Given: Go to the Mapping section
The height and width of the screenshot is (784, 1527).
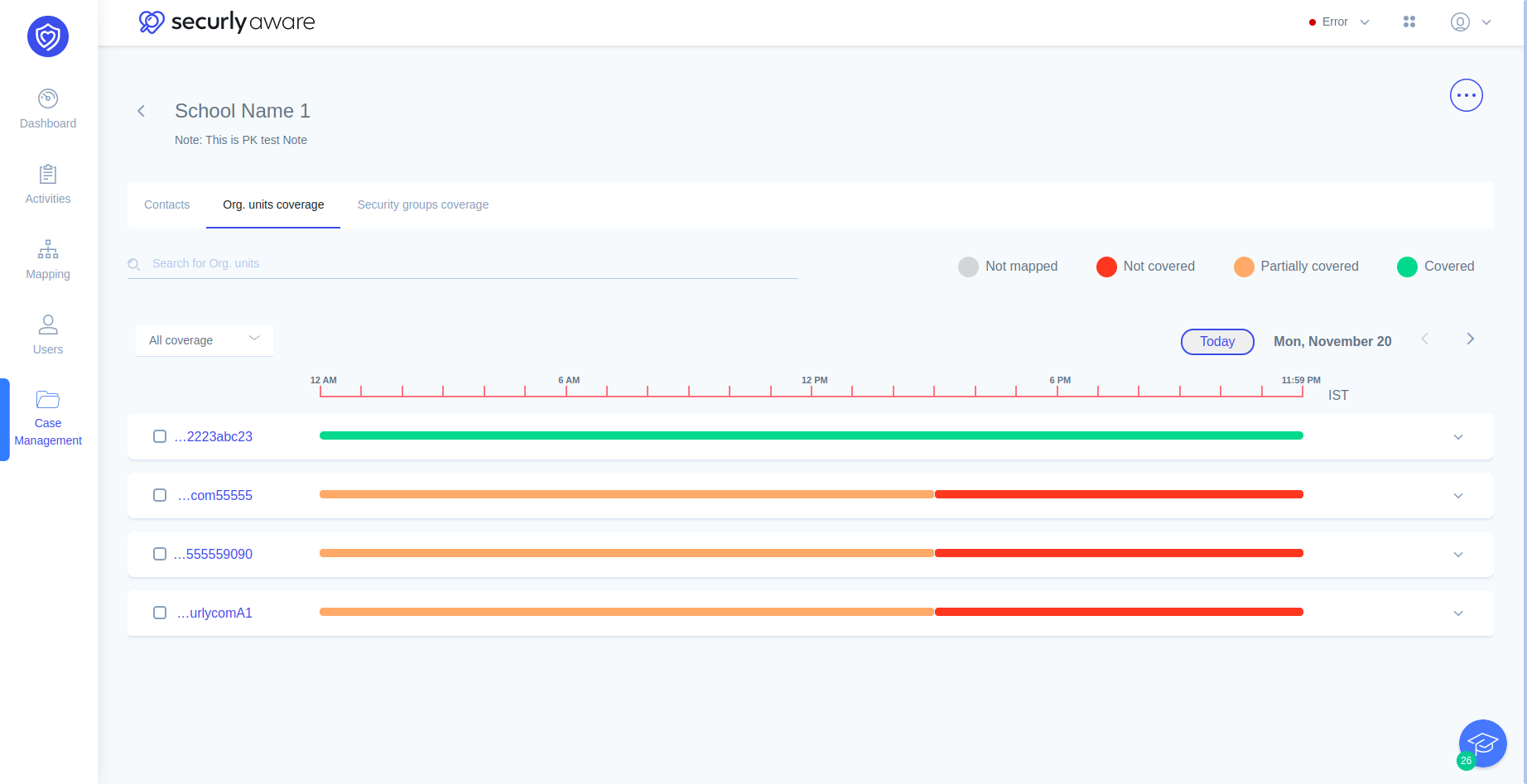Looking at the screenshot, I should [x=48, y=260].
